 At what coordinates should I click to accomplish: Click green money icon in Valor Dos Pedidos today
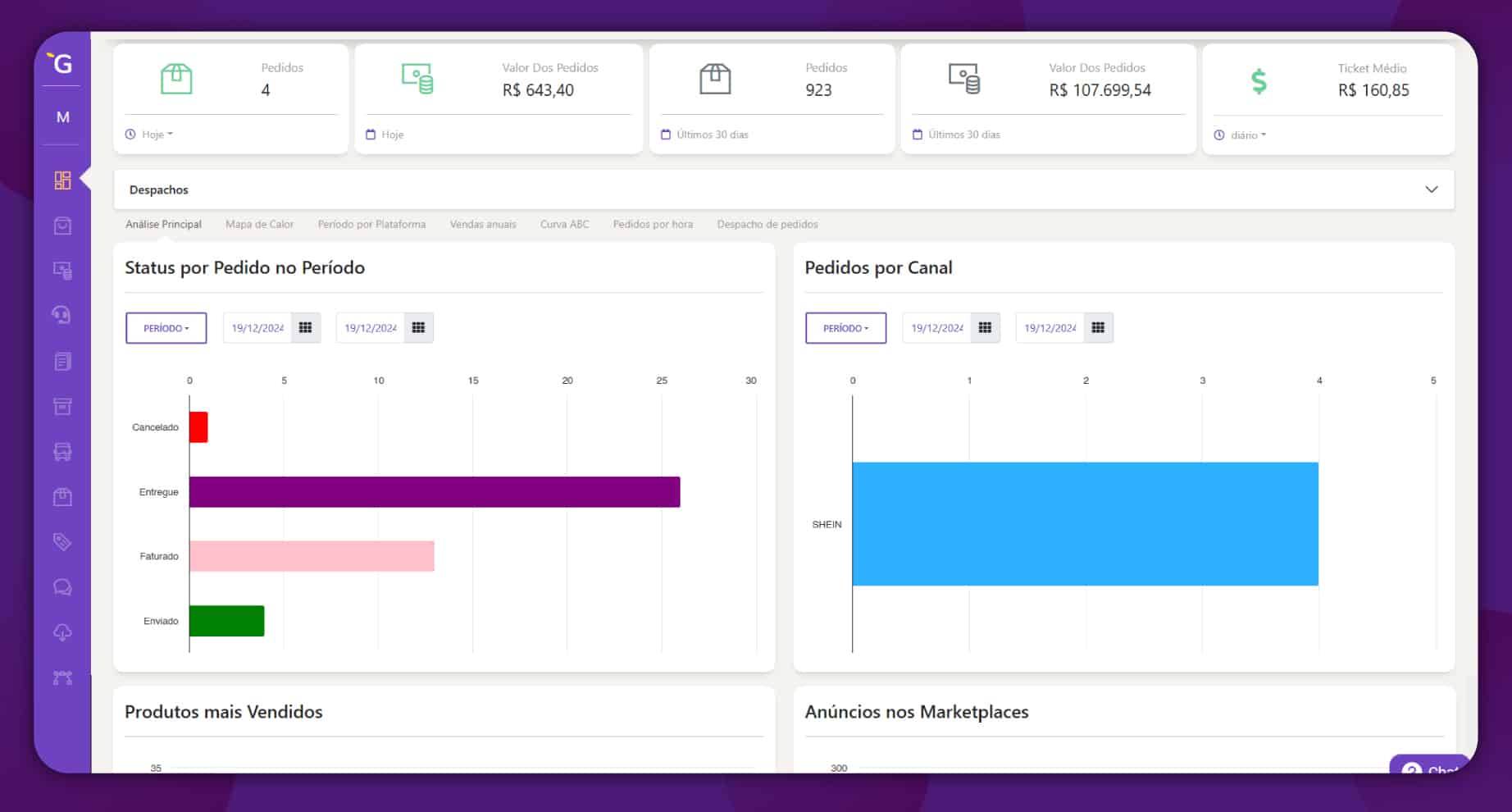point(417,79)
